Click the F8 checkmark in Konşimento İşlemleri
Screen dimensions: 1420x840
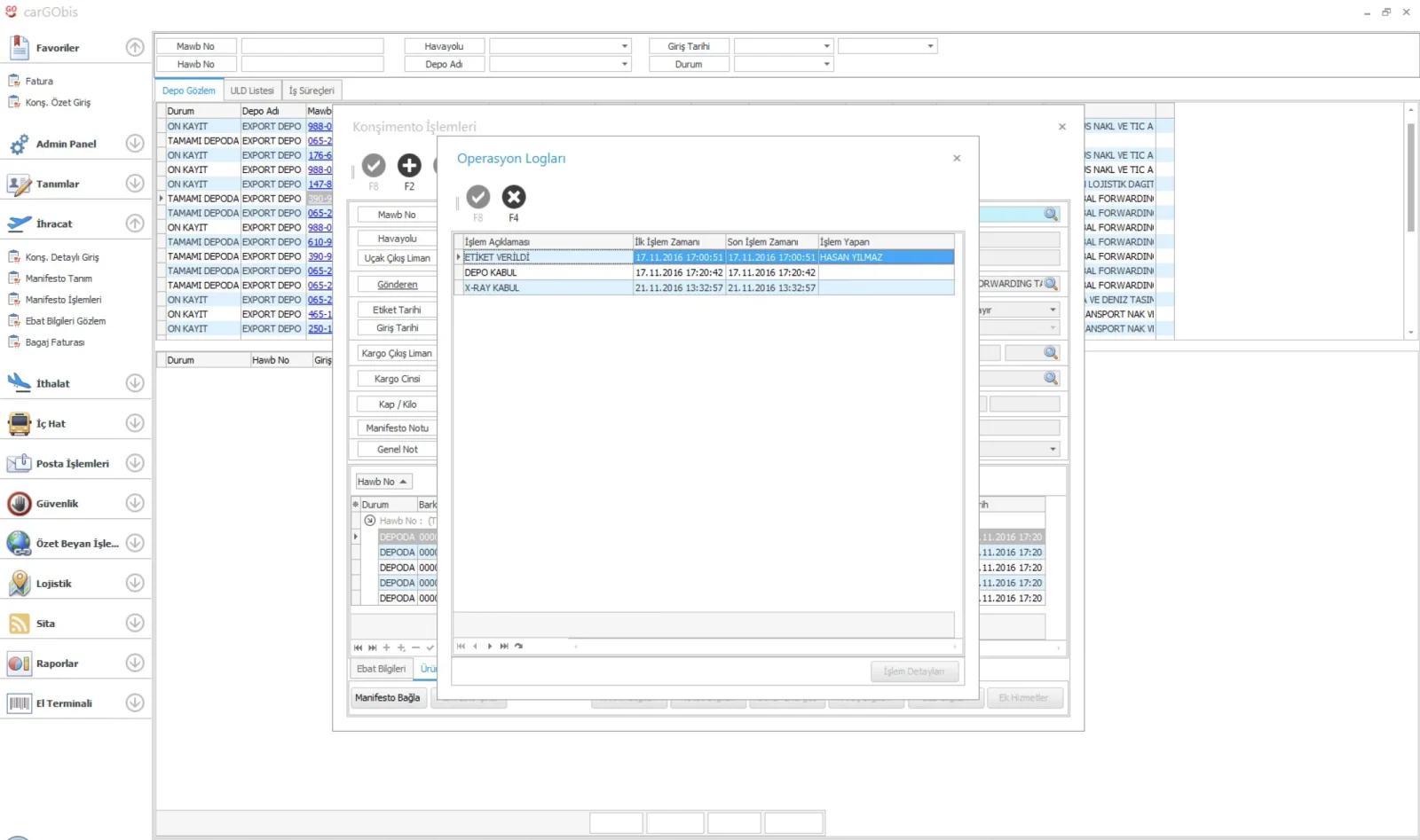(x=374, y=165)
